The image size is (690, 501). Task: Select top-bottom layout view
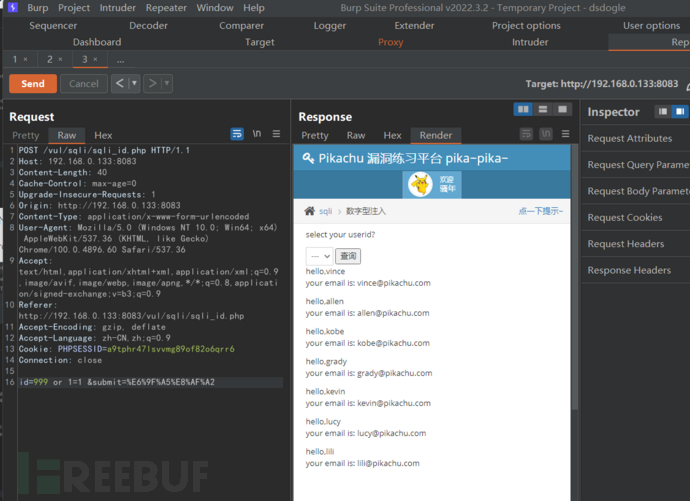pos(543,110)
